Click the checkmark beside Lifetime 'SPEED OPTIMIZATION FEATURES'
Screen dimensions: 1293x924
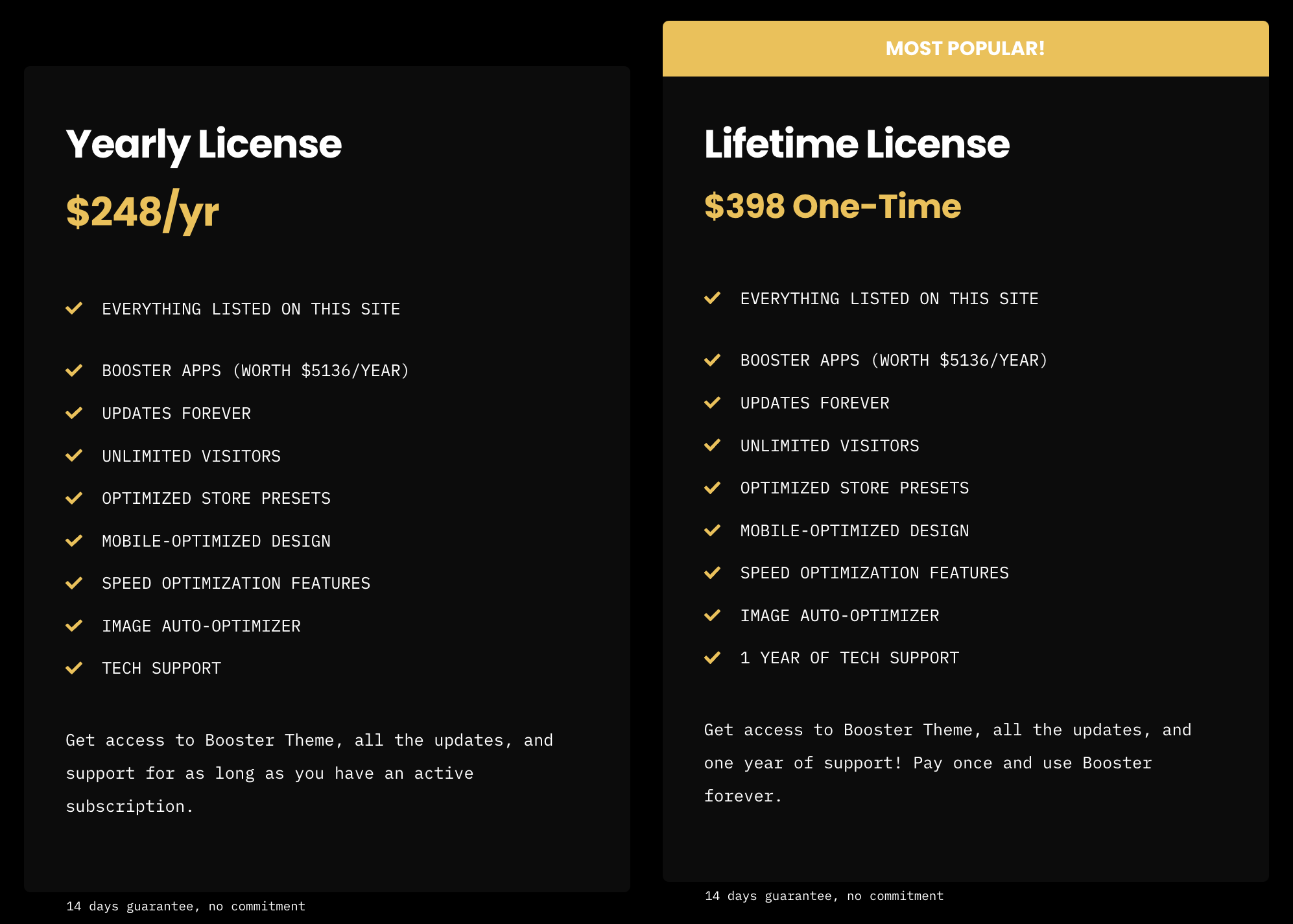713,573
